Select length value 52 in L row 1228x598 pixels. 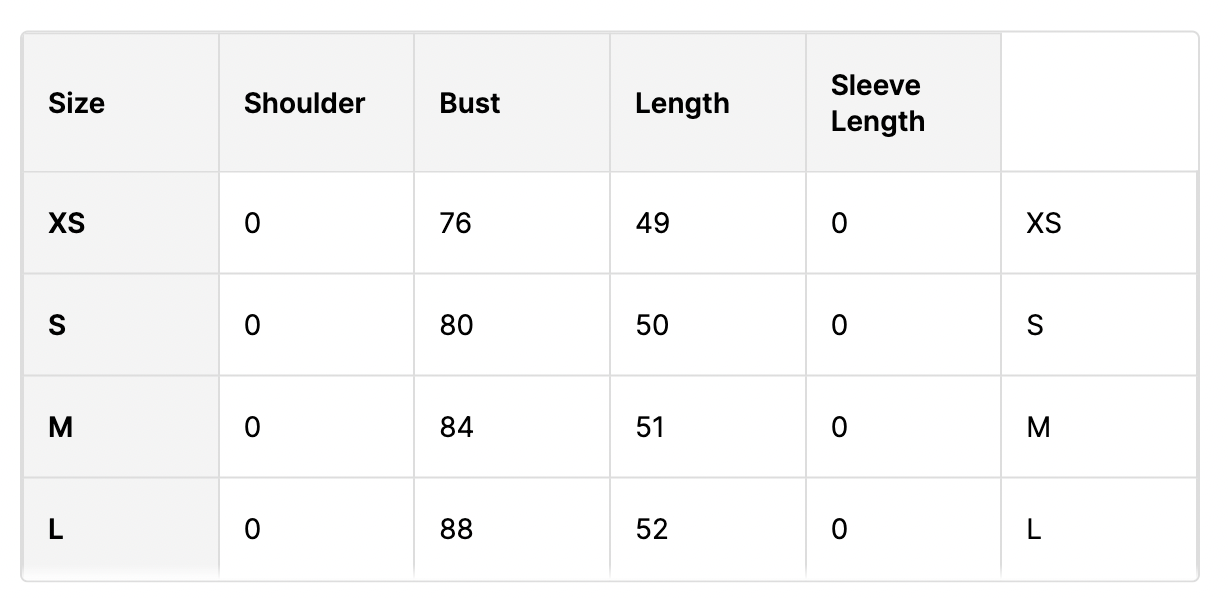(x=652, y=529)
